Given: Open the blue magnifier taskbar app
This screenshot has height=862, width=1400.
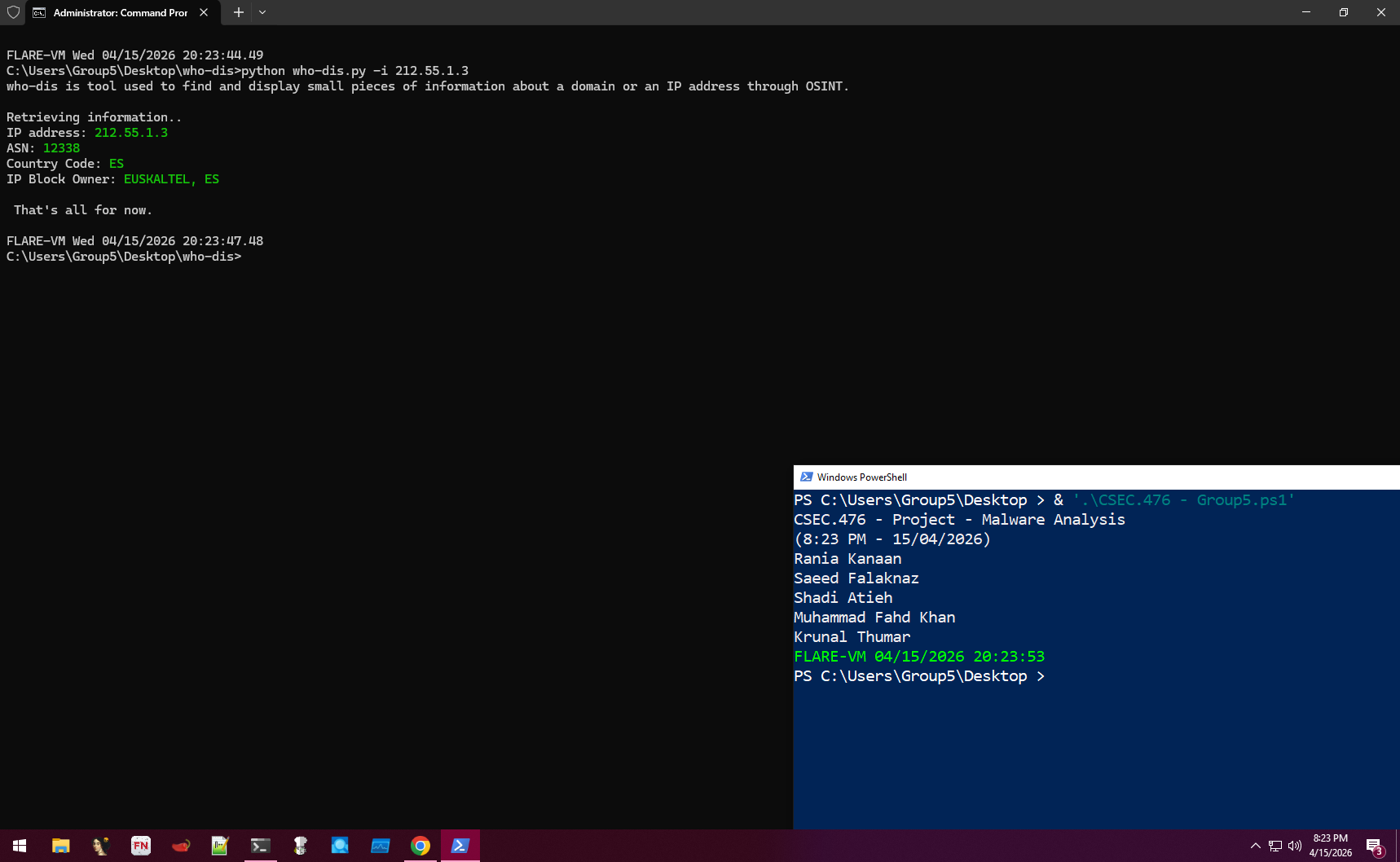Looking at the screenshot, I should coord(340,846).
